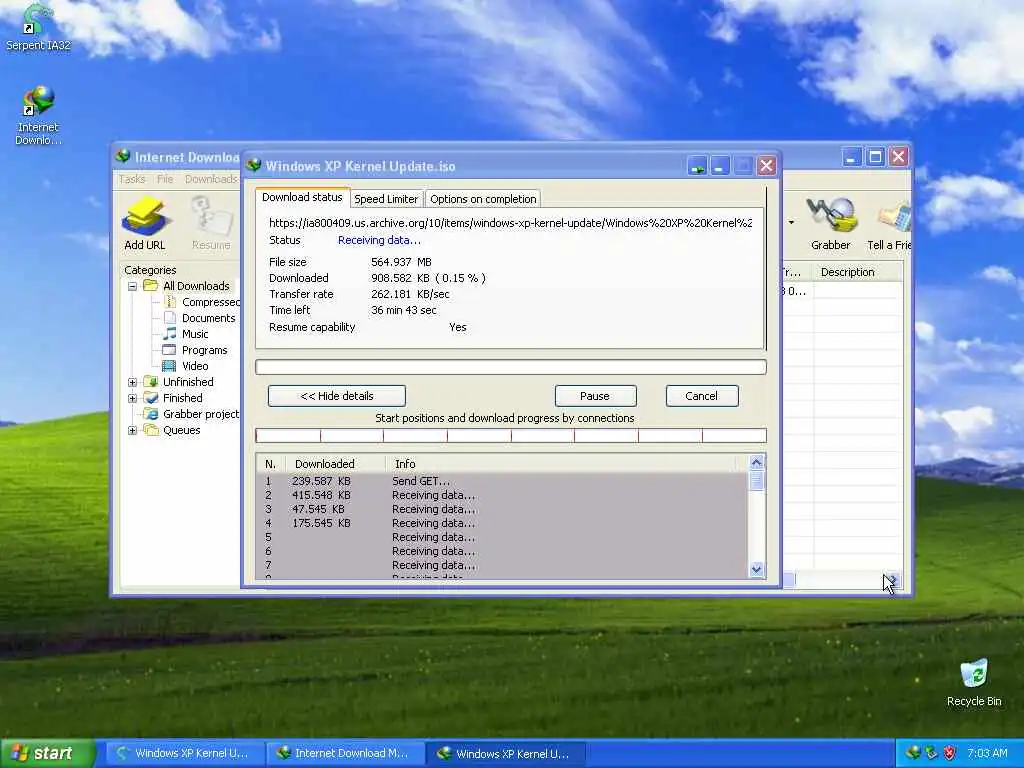Screen dimensions: 1024x768
Task: Click the Receiving data... status text
Action: (379, 240)
